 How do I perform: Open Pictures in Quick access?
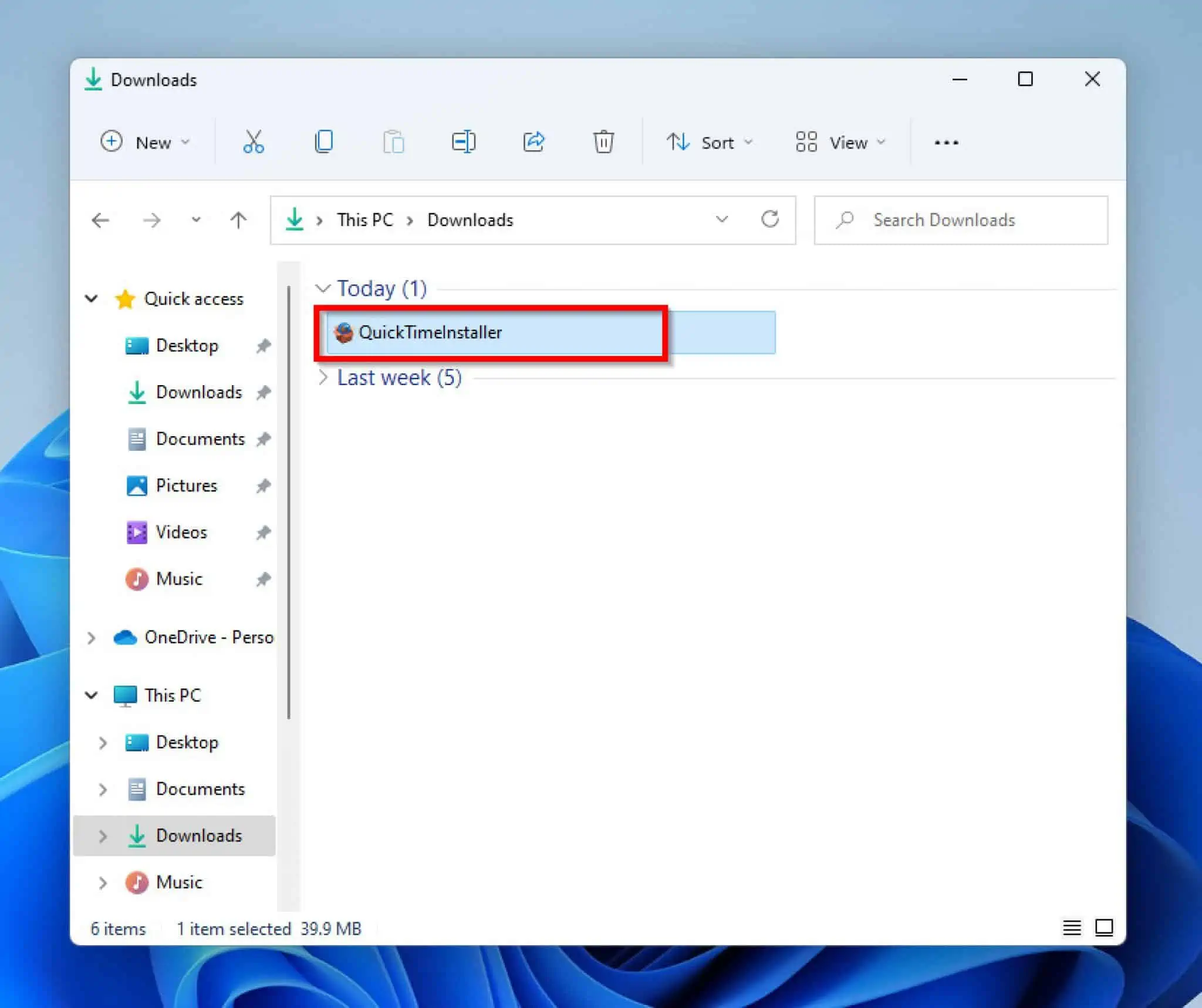click(187, 486)
